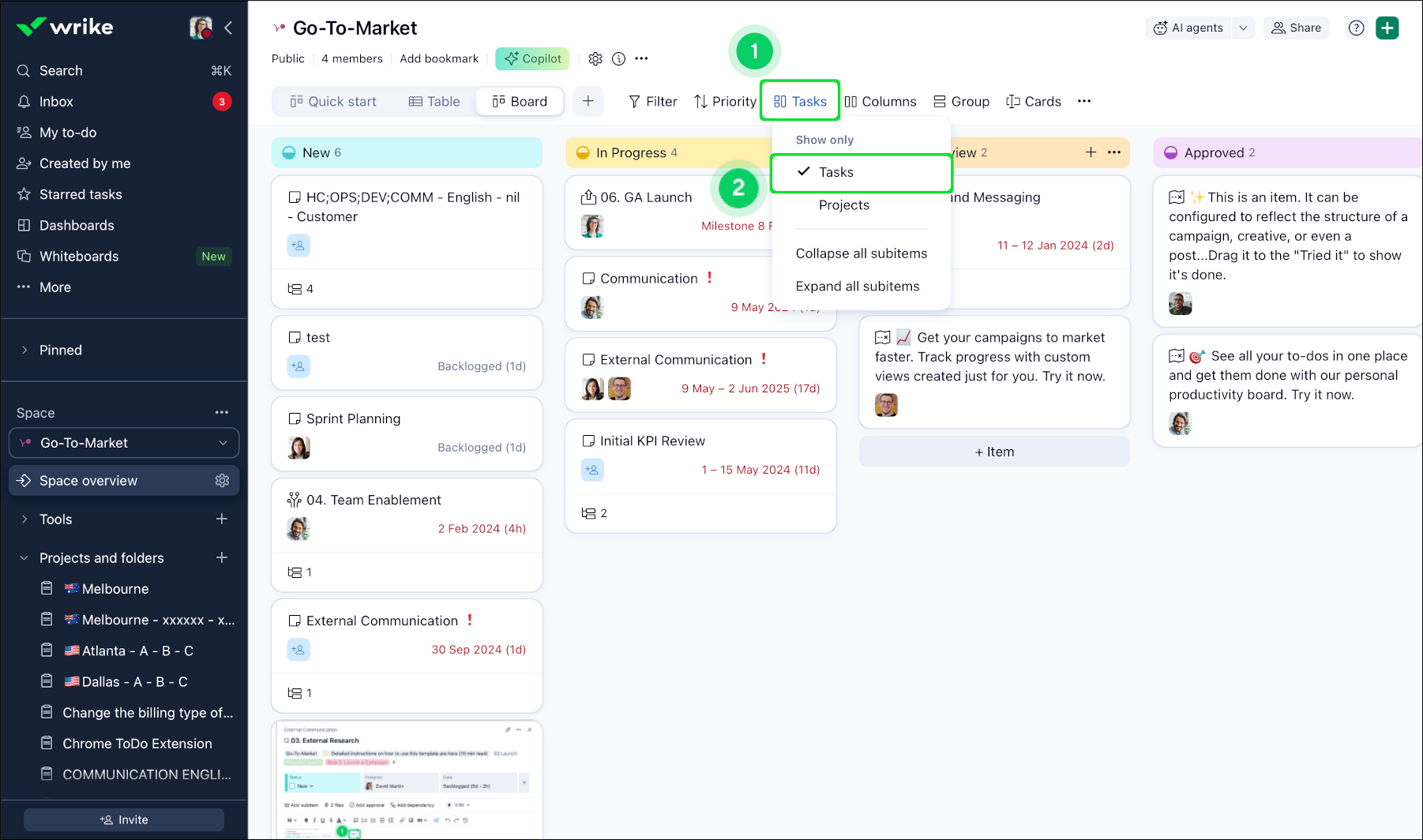Collapse Projects and folders section

click(24, 557)
